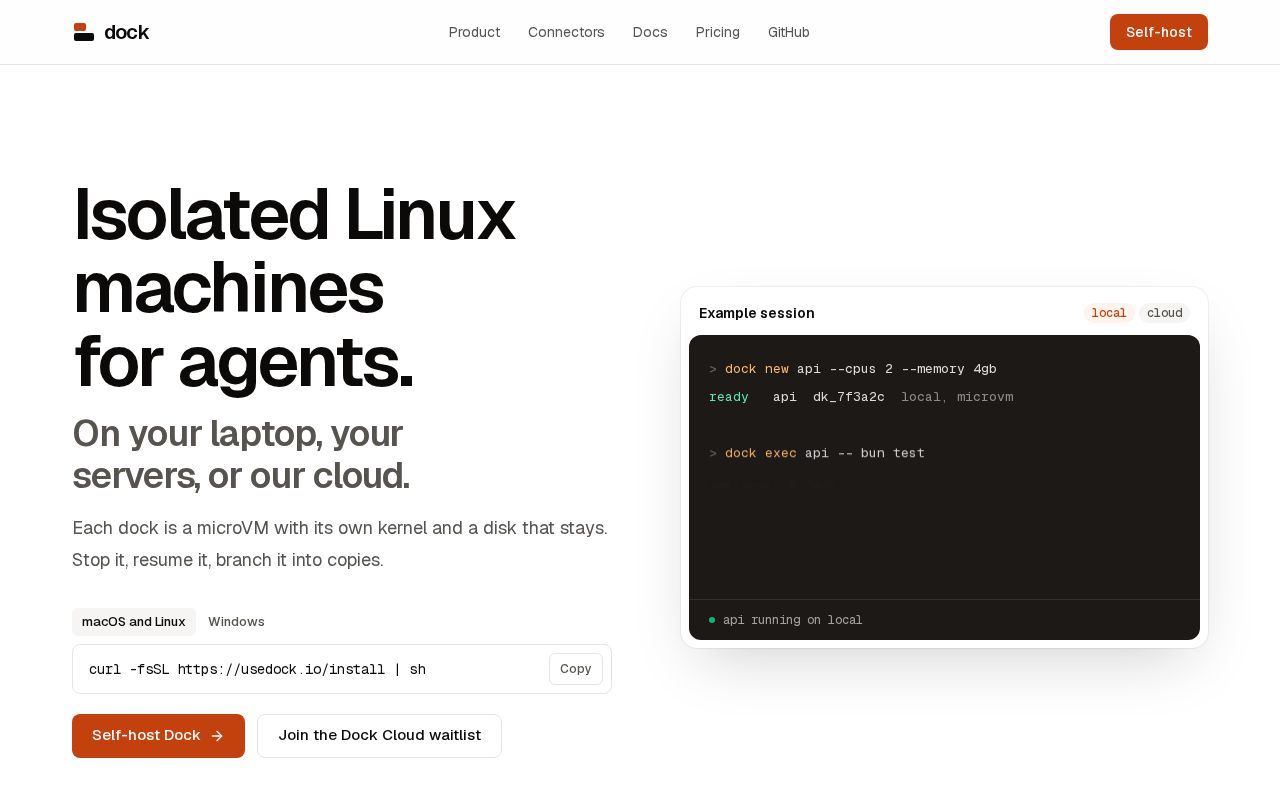Go to the Docs page
This screenshot has width=1280, height=800.
coord(650,32)
